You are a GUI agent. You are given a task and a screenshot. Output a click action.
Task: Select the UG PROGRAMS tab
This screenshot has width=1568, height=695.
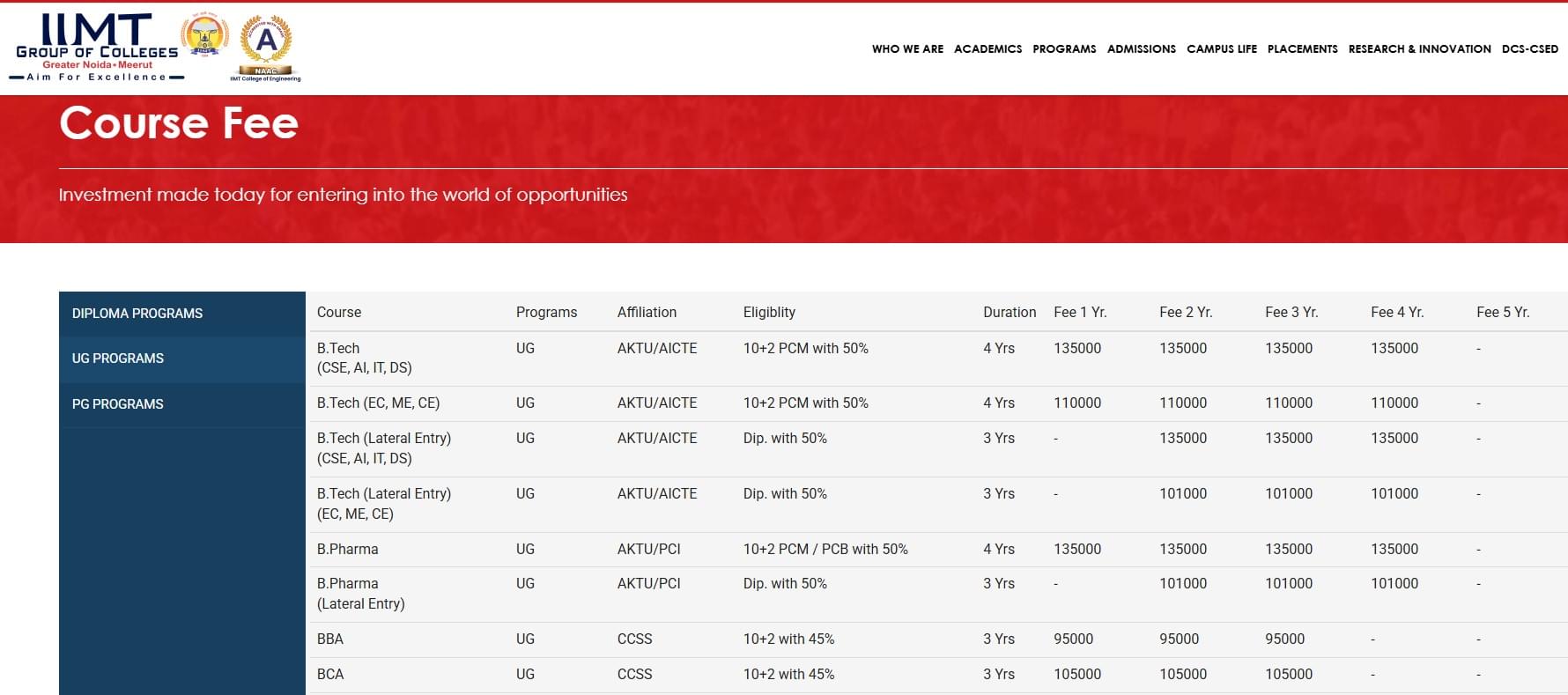[118, 359]
